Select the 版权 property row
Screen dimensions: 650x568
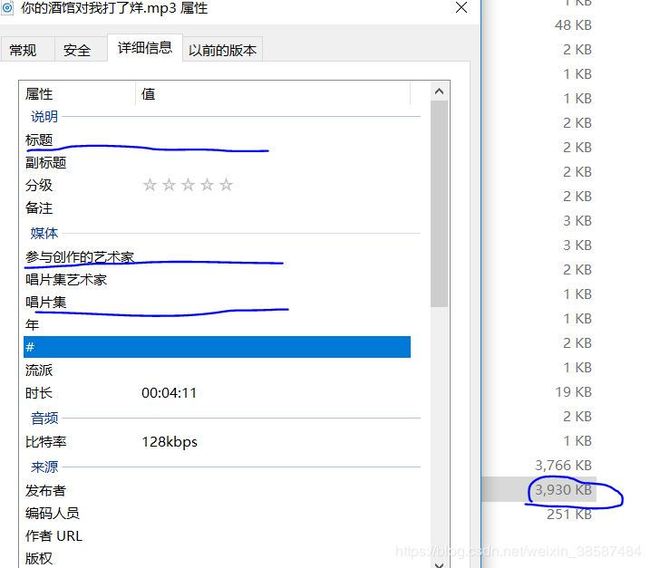click(217, 558)
